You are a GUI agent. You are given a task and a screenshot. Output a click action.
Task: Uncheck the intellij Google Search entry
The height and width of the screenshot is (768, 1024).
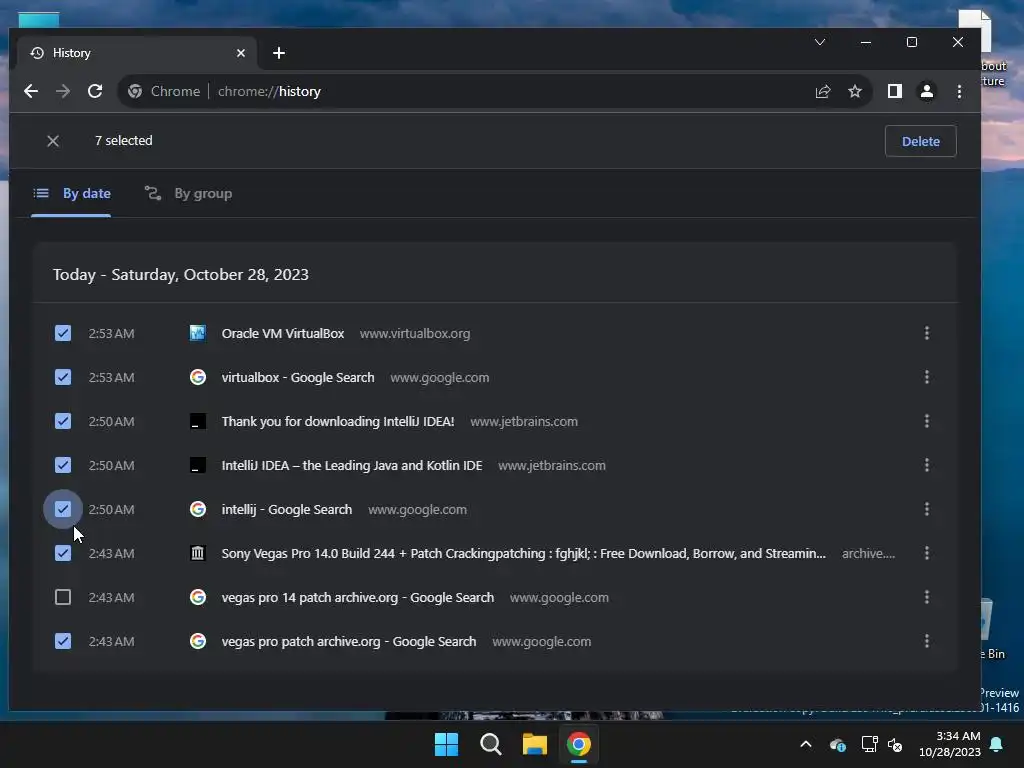[x=63, y=509]
